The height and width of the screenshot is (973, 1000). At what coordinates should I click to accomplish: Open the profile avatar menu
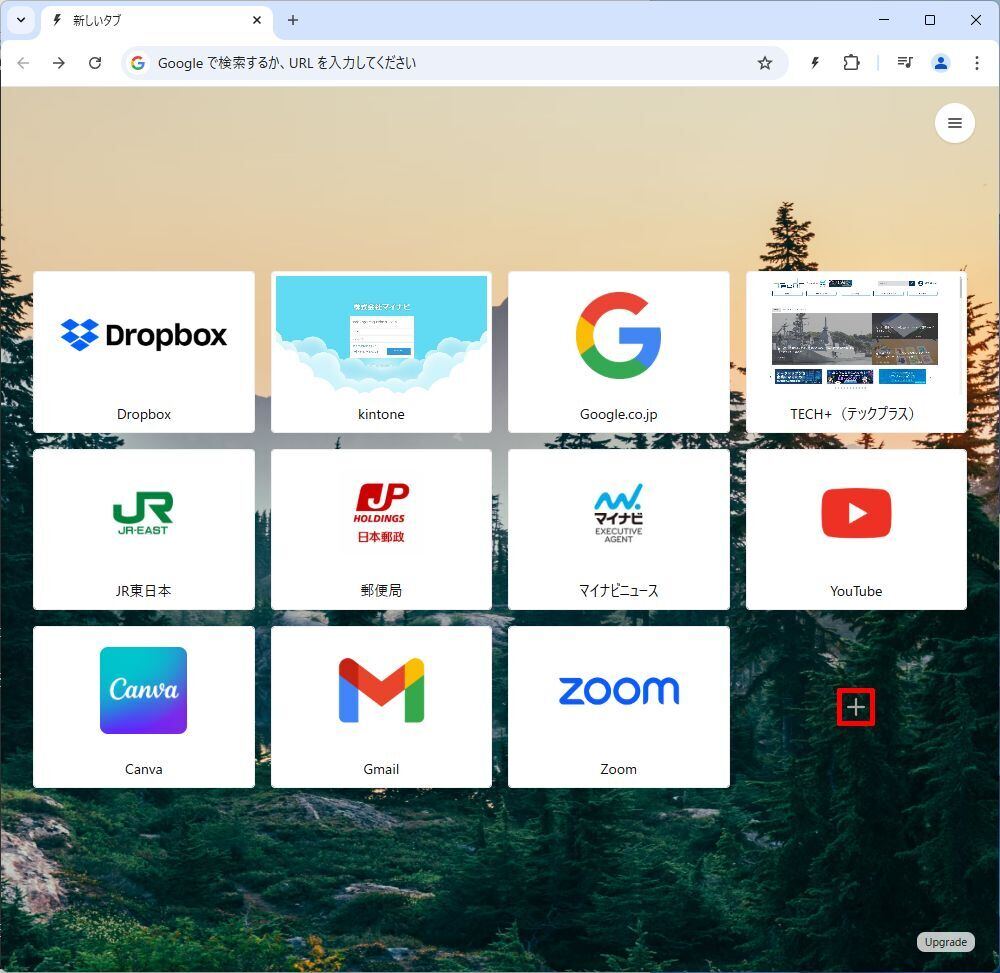(x=940, y=62)
